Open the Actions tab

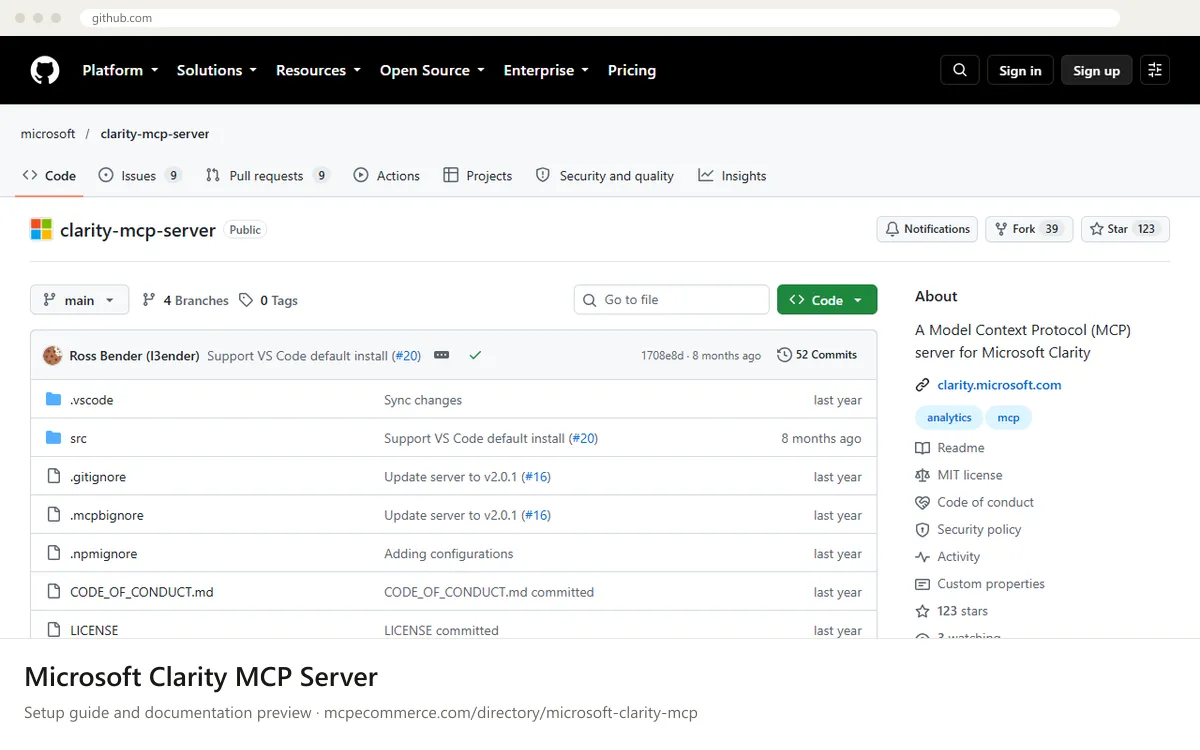tap(387, 176)
